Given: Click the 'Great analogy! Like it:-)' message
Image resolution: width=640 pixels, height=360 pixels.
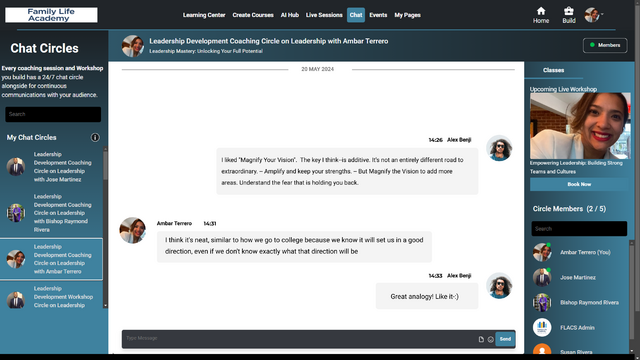Looking at the screenshot, I should click(x=427, y=296).
